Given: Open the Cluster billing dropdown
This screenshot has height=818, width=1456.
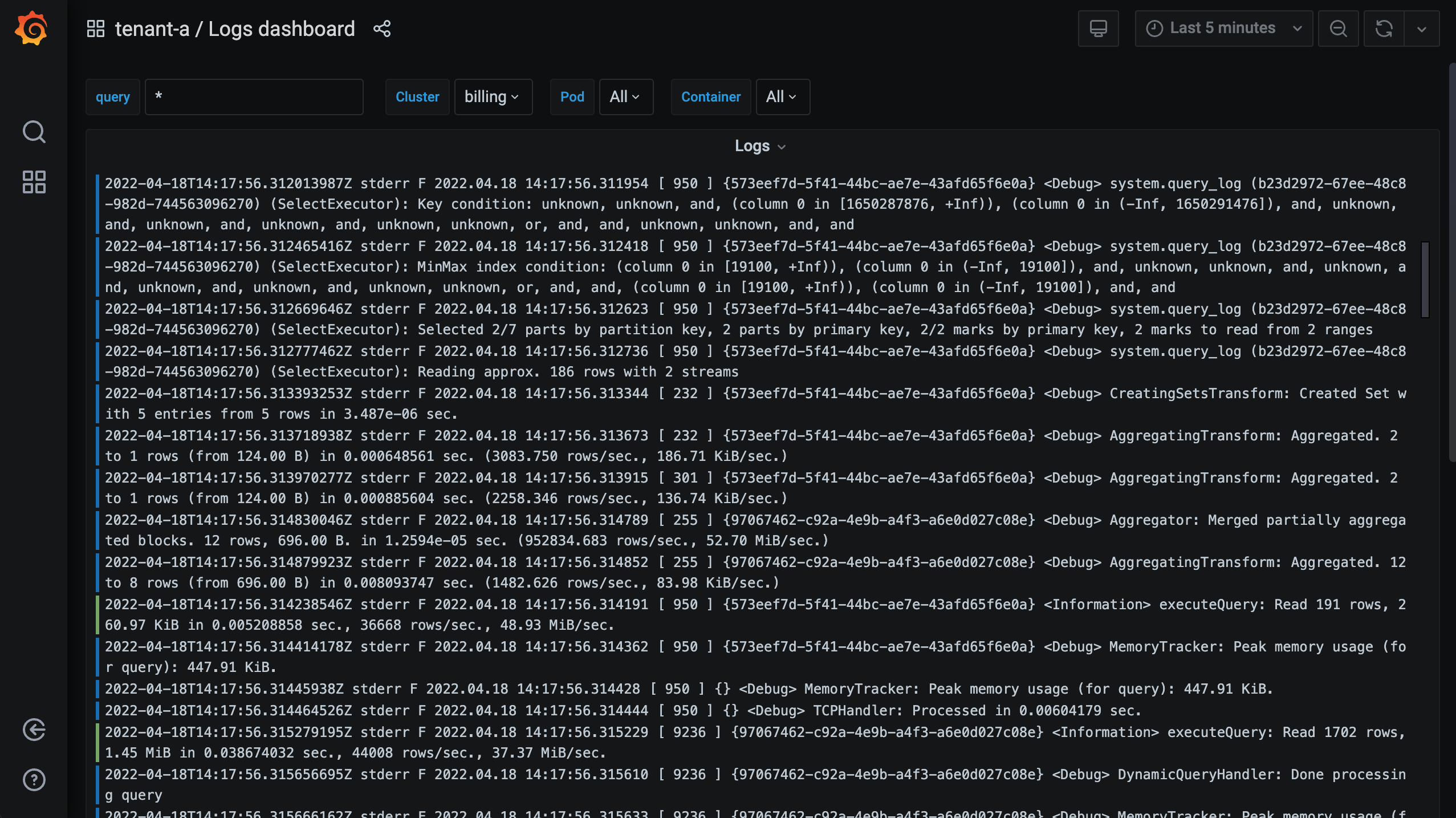Looking at the screenshot, I should click(493, 97).
